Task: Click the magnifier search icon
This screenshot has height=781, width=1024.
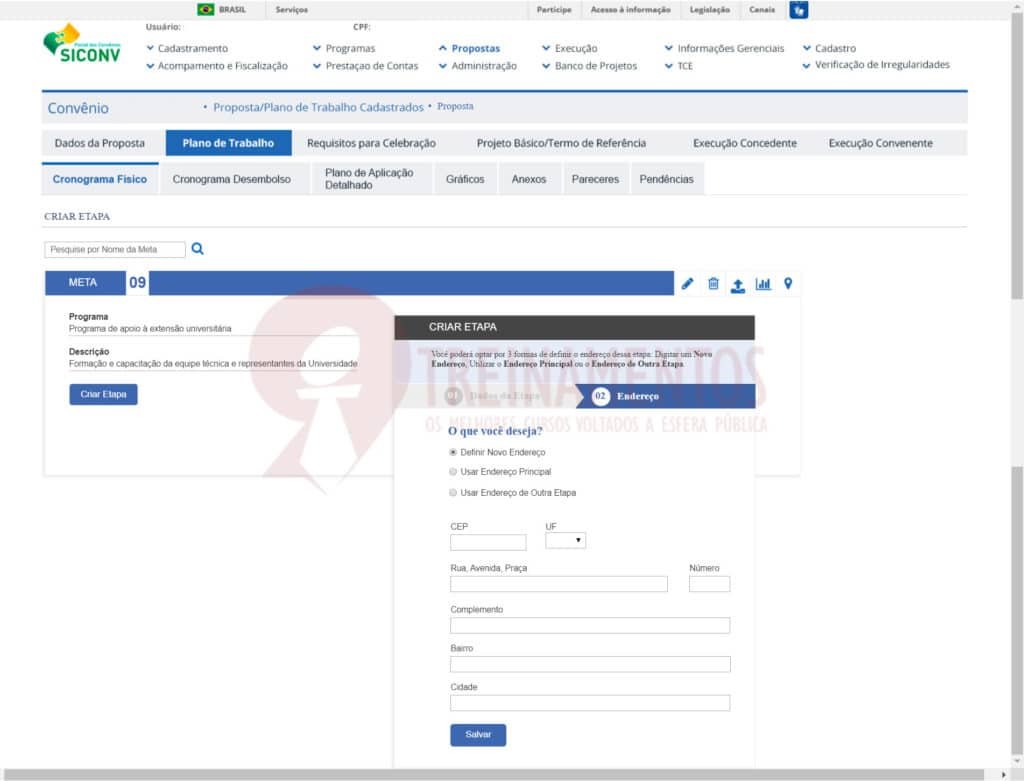Action: pos(197,249)
